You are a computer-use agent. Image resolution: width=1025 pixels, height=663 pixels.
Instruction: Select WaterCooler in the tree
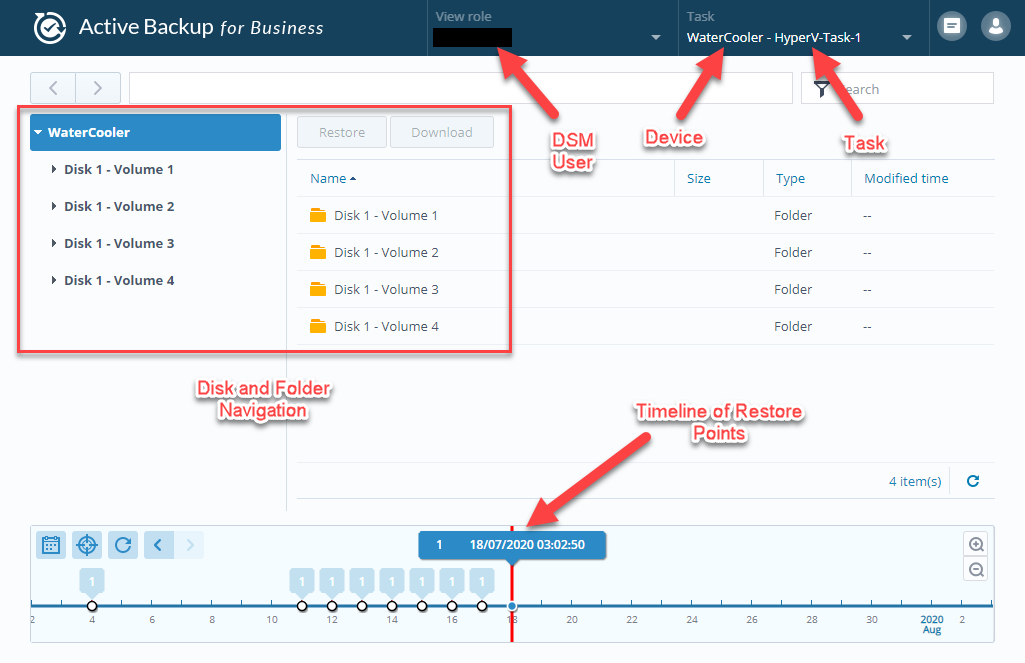(x=156, y=132)
